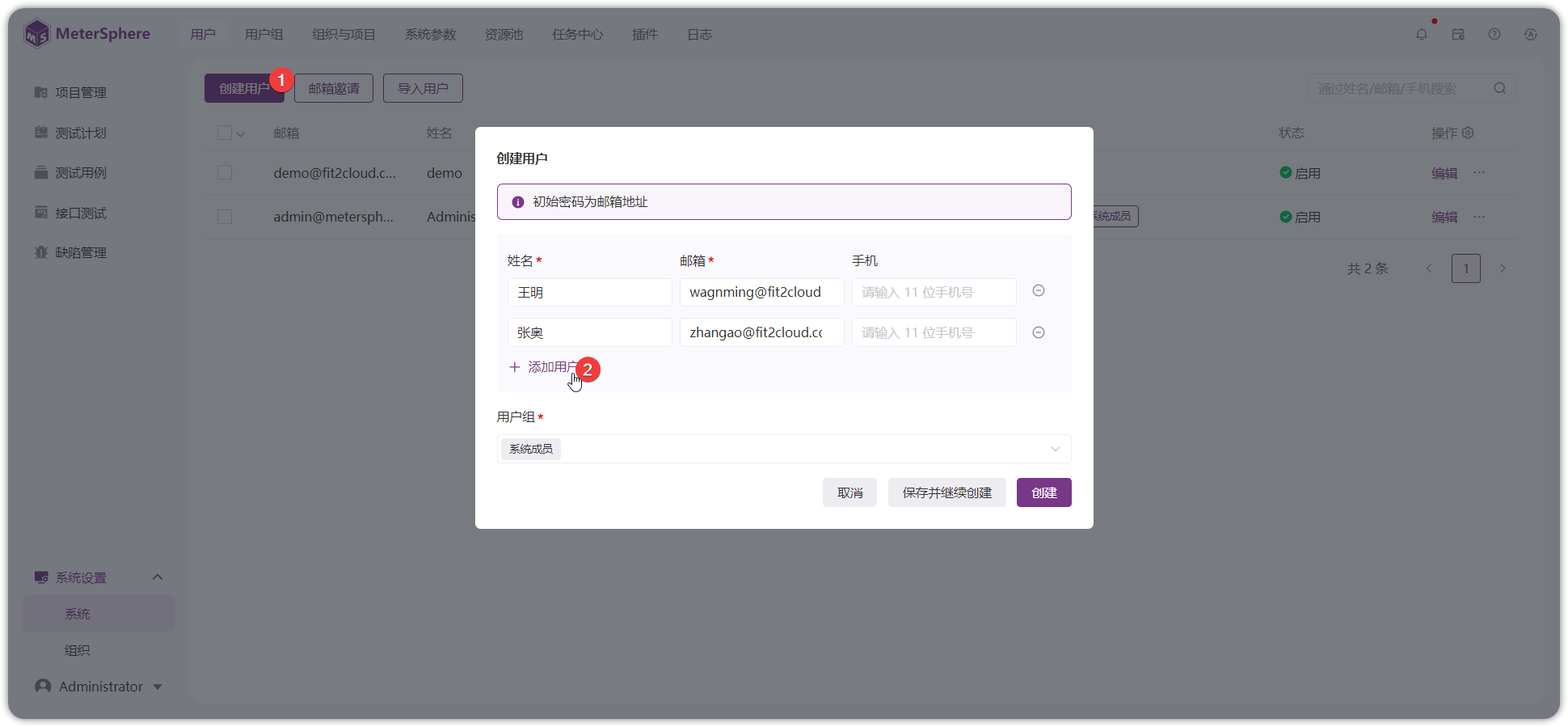Image resolution: width=1568 pixels, height=727 pixels.
Task: Click 取消 to cancel the dialog
Action: point(850,492)
